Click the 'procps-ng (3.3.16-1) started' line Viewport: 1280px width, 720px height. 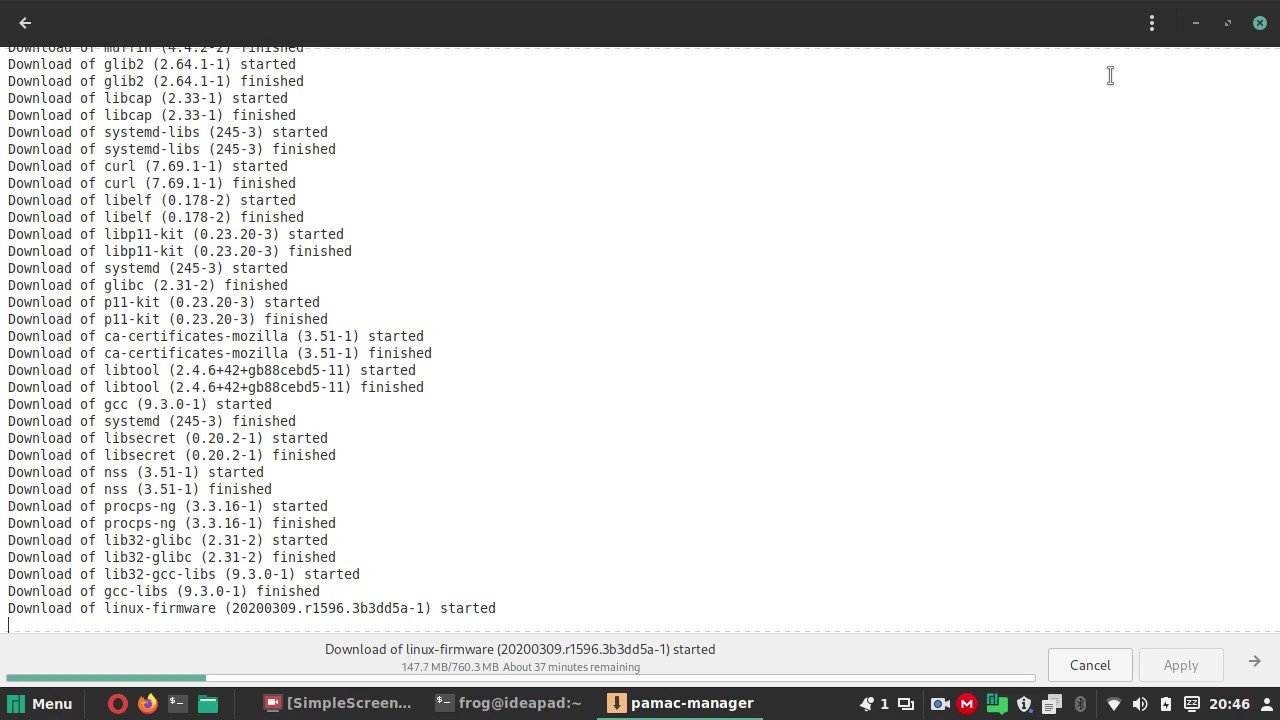(168, 506)
